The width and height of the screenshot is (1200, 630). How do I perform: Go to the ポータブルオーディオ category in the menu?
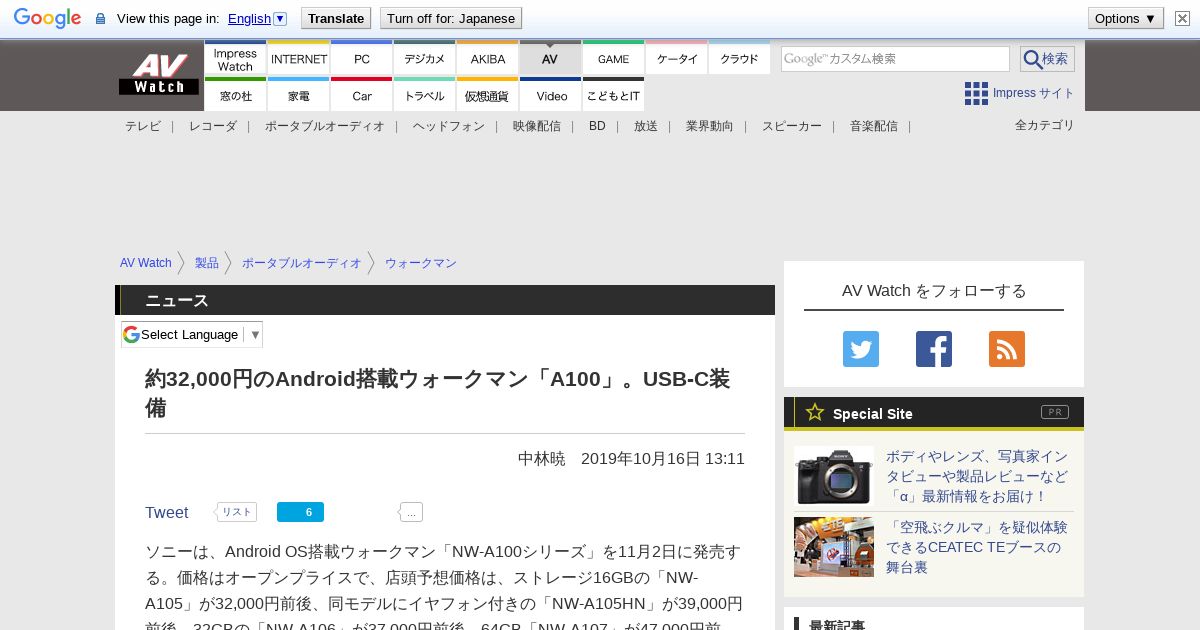coord(325,126)
